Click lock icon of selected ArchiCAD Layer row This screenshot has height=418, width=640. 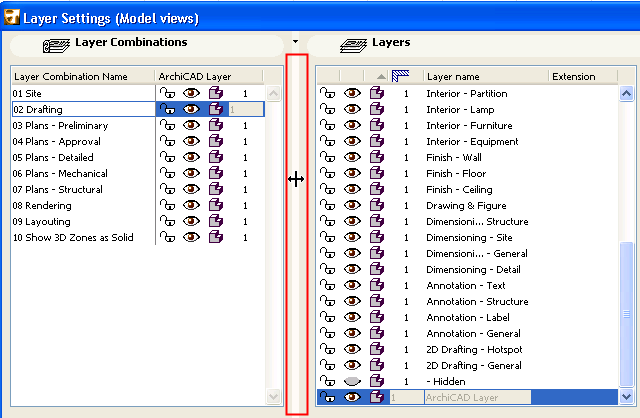[x=327, y=397]
